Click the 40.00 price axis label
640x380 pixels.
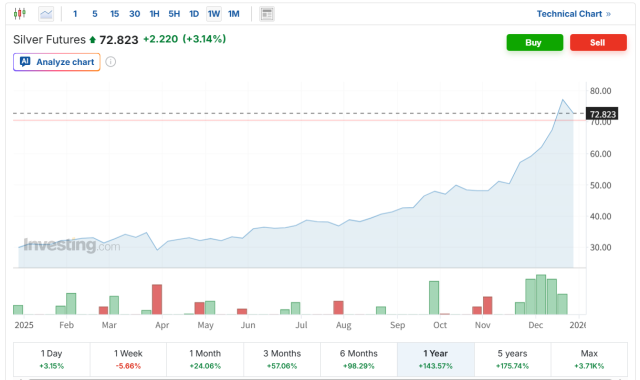pos(600,216)
